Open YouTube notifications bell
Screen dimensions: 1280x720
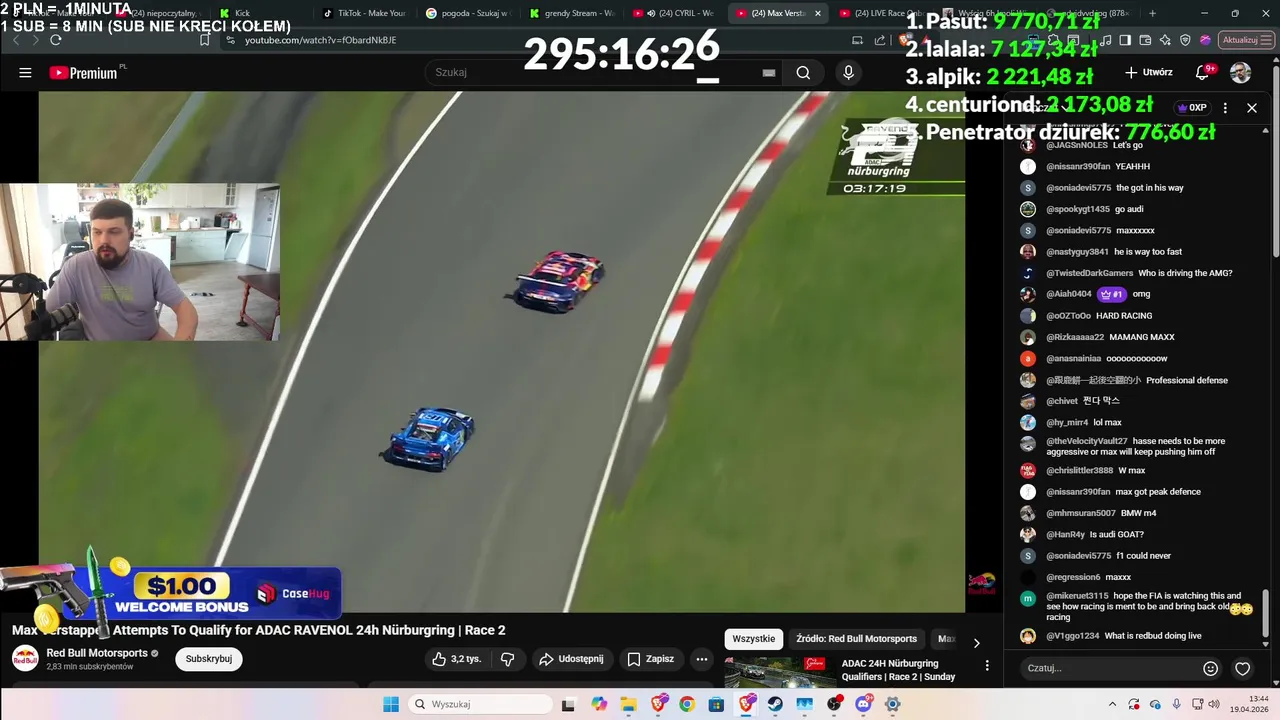click(1203, 73)
